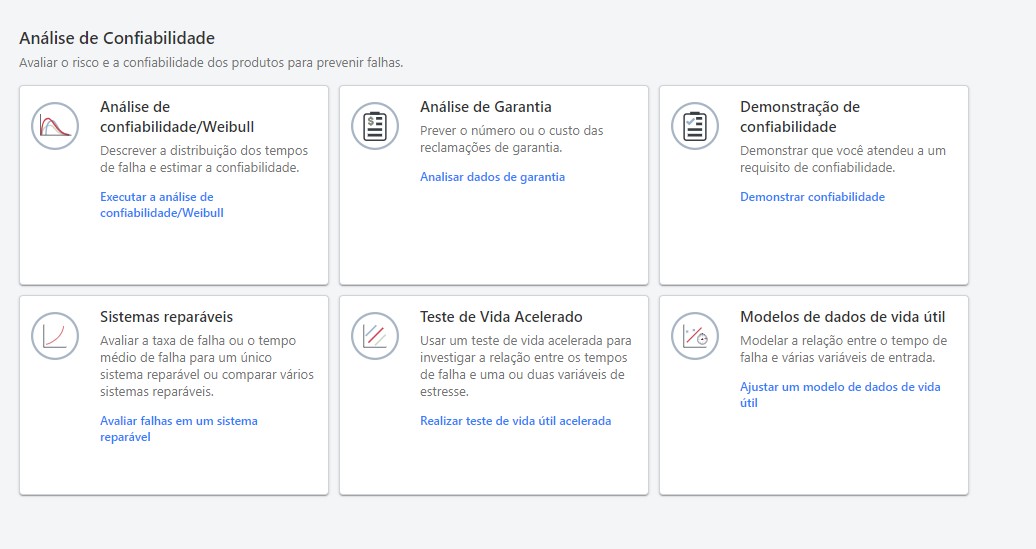Image resolution: width=1036 pixels, height=549 pixels.
Task: Select "Realizar teste de vida útil acelerada" link
Action: point(515,421)
